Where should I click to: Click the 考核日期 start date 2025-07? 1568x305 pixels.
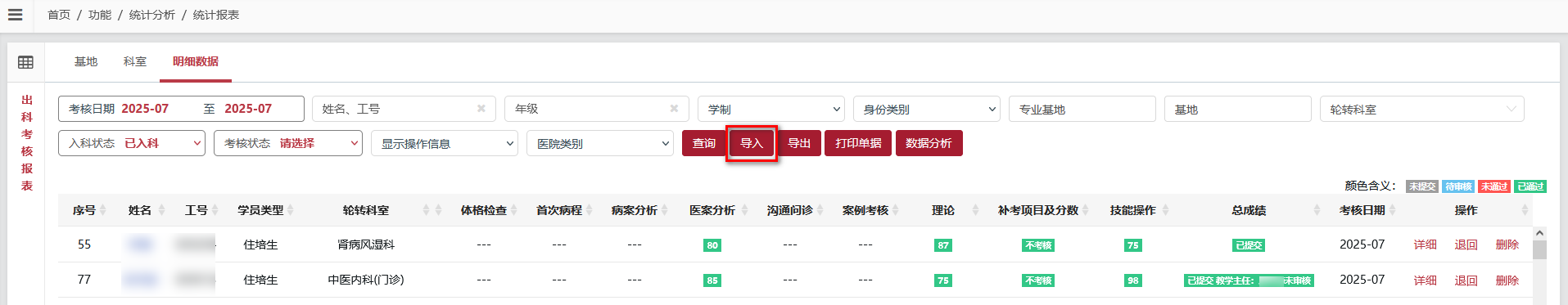coord(145,109)
